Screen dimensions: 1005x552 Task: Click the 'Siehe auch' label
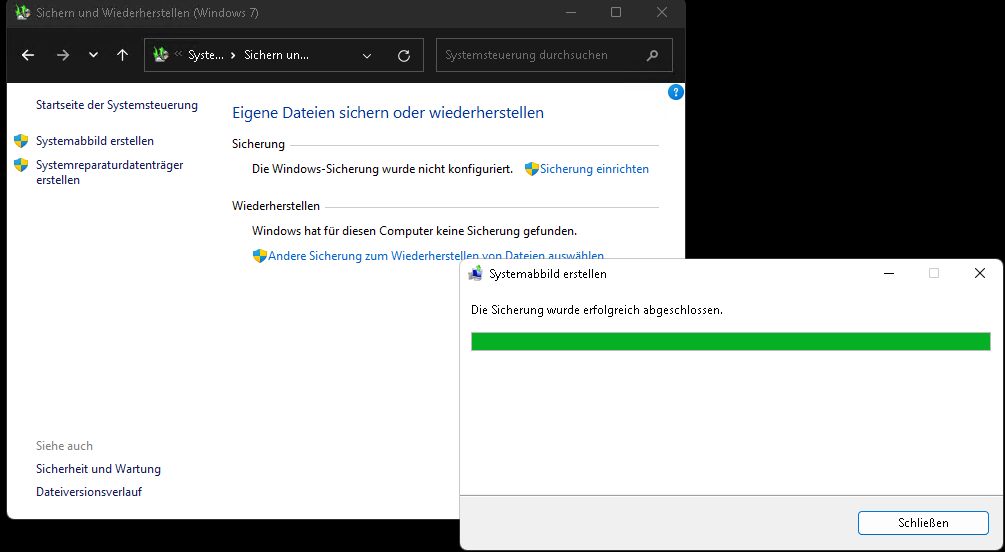(x=64, y=446)
